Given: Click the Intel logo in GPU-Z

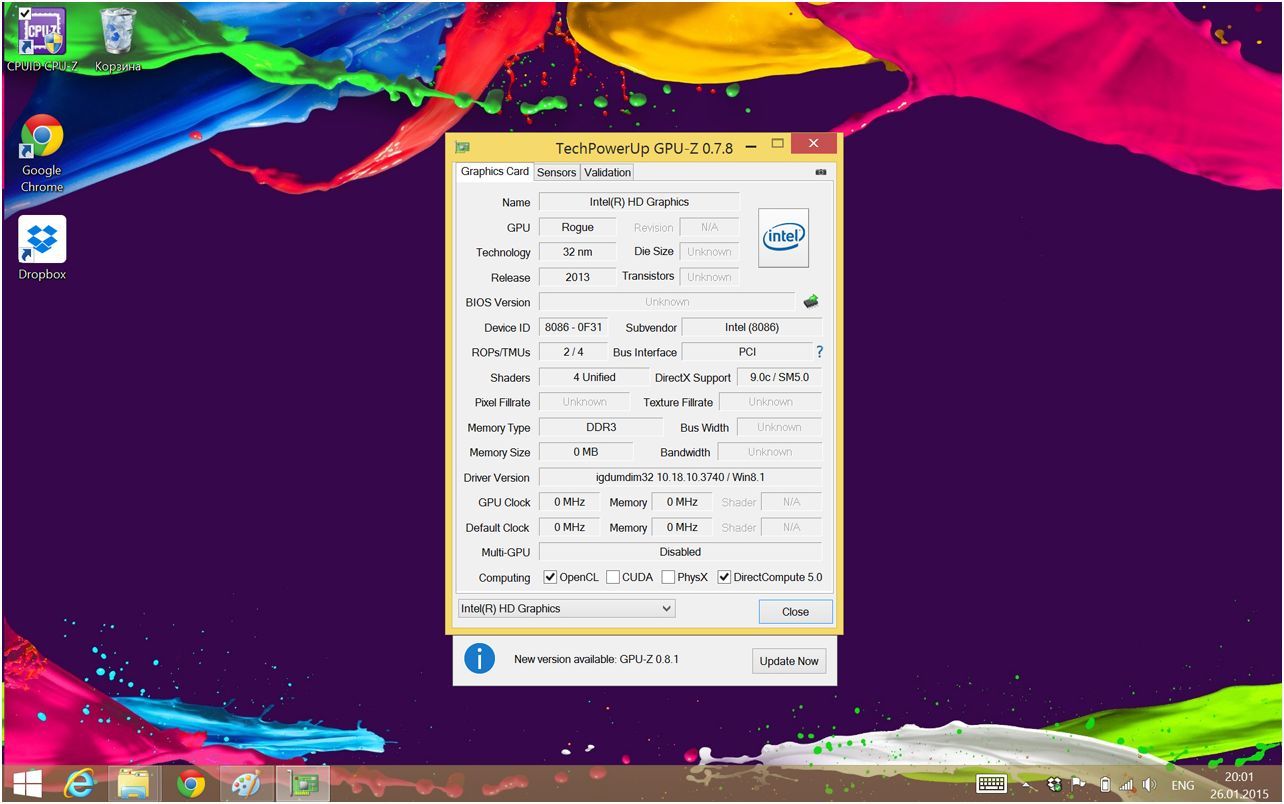Looking at the screenshot, I should click(x=783, y=238).
